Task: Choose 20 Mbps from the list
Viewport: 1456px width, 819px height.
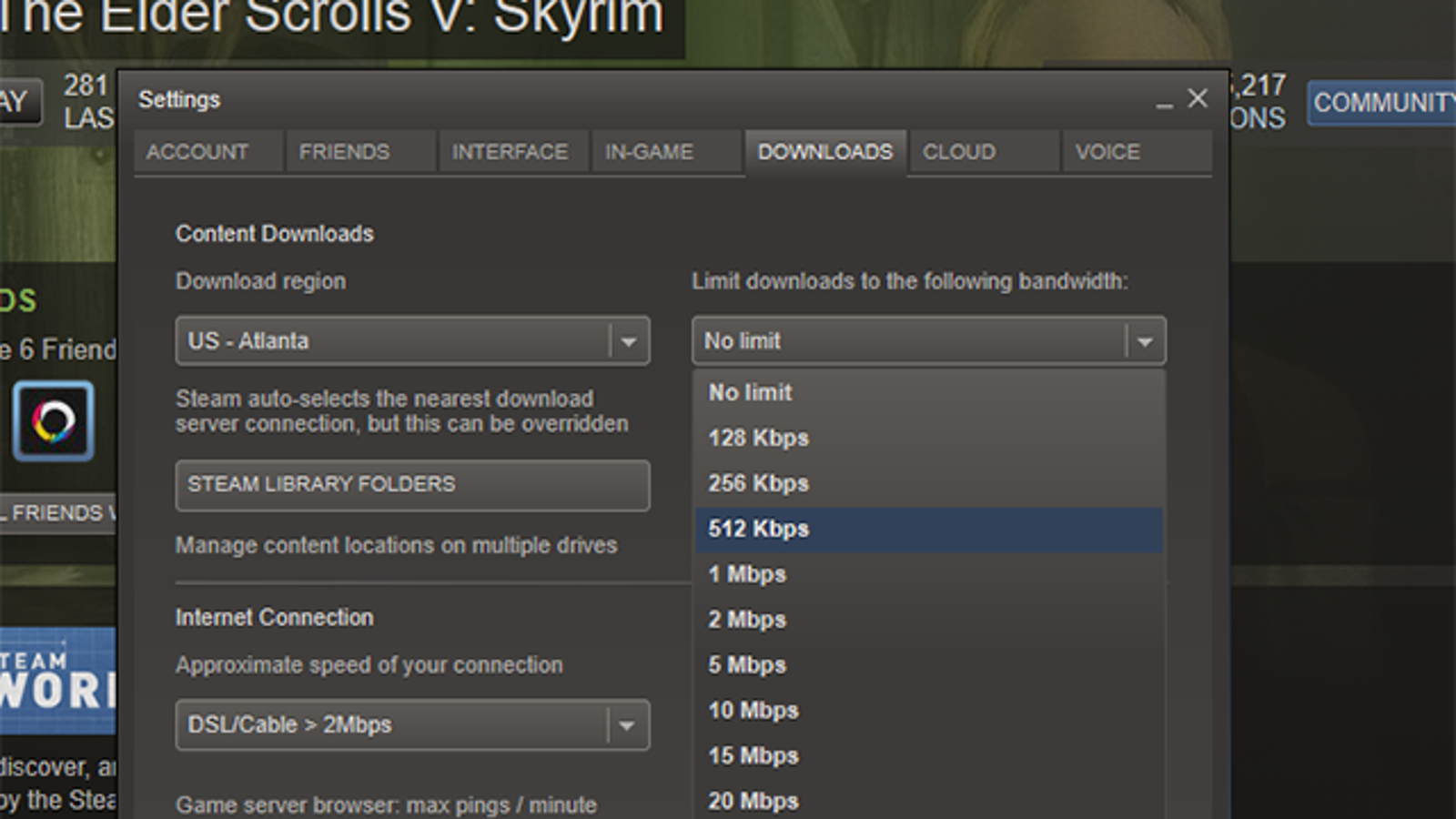Action: pos(929,801)
